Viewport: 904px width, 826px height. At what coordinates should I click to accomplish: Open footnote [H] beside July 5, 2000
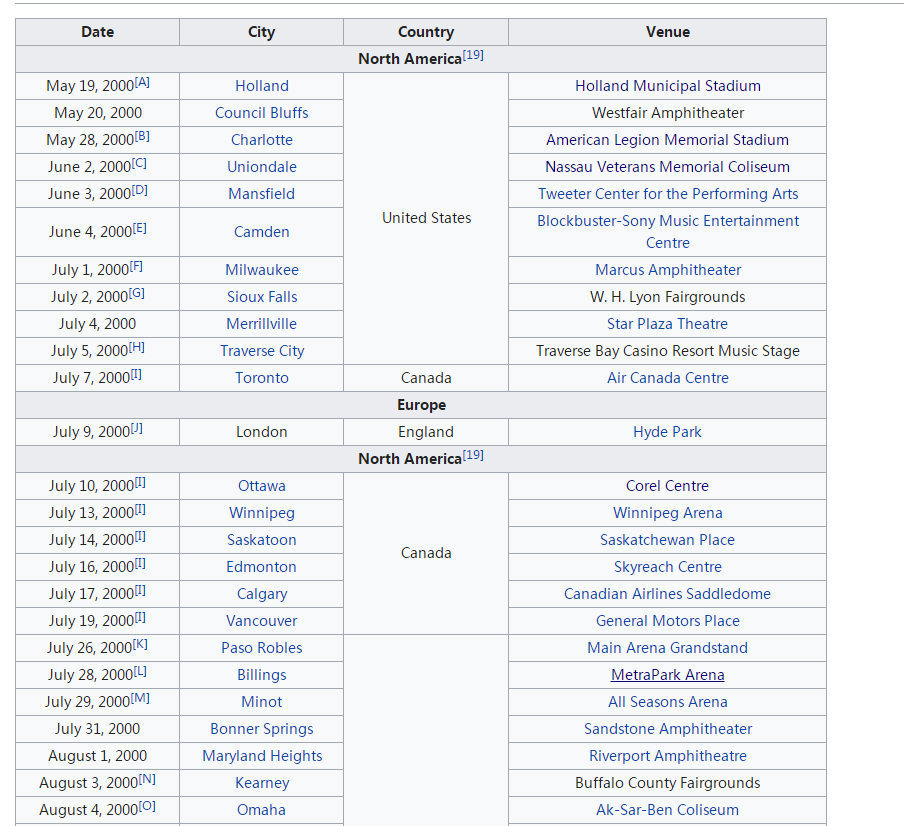pyautogui.click(x=137, y=348)
